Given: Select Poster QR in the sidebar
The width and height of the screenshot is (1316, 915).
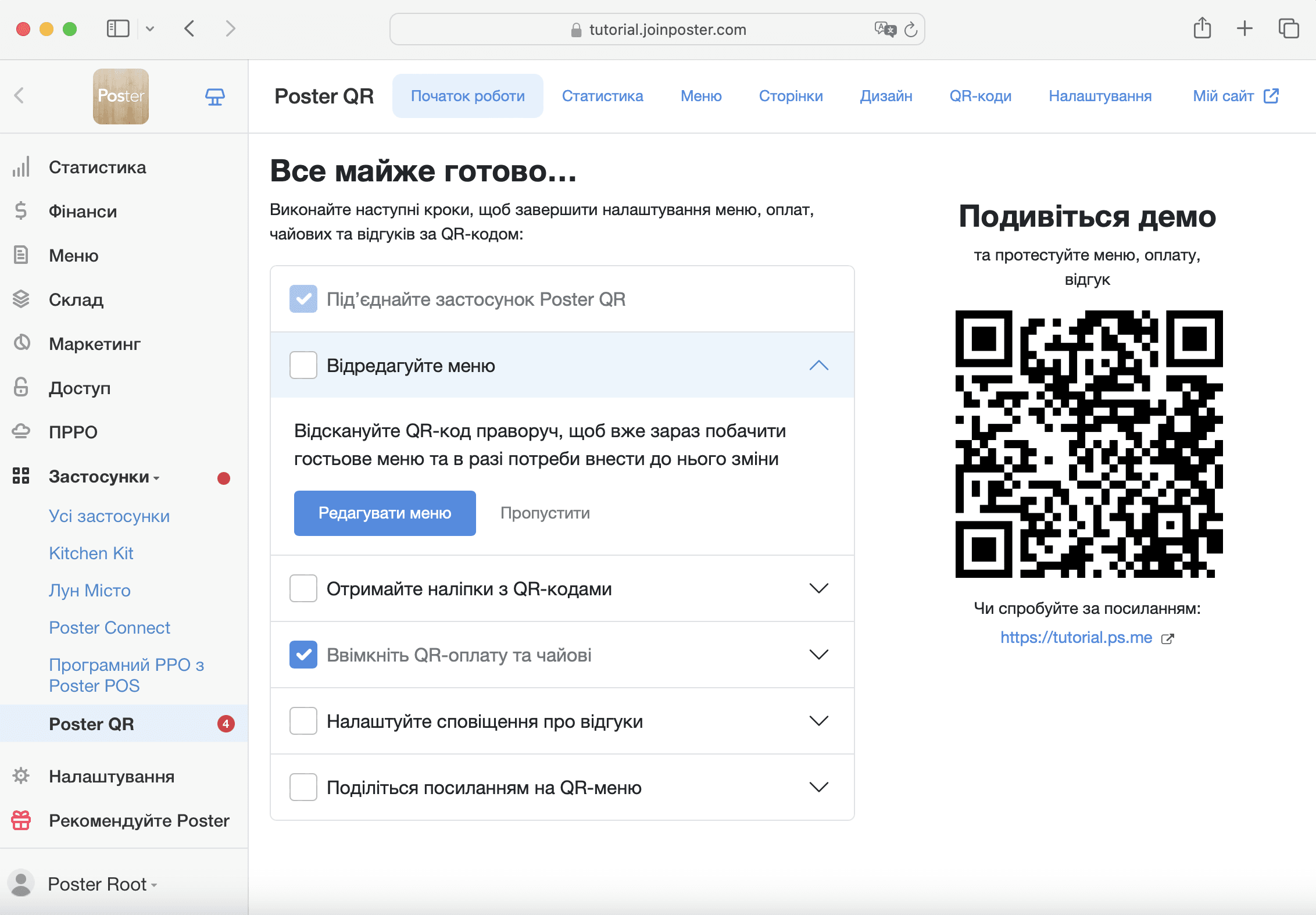Looking at the screenshot, I should [124, 724].
